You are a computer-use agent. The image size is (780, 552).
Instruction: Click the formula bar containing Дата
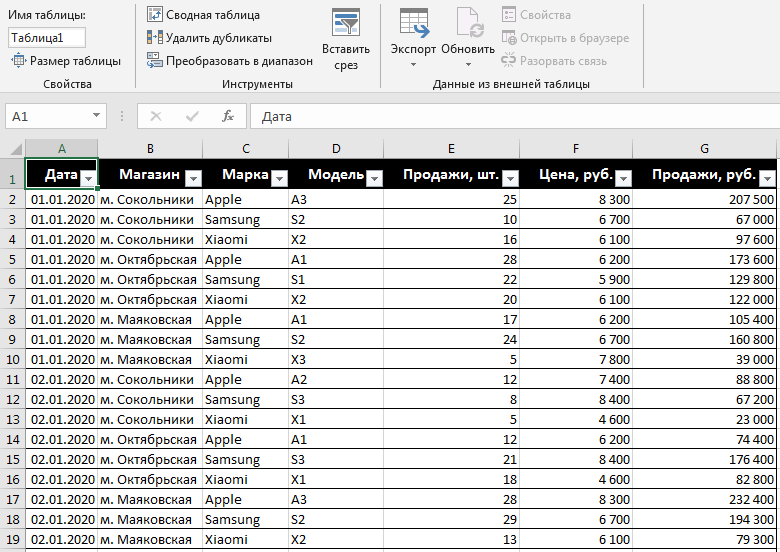515,116
